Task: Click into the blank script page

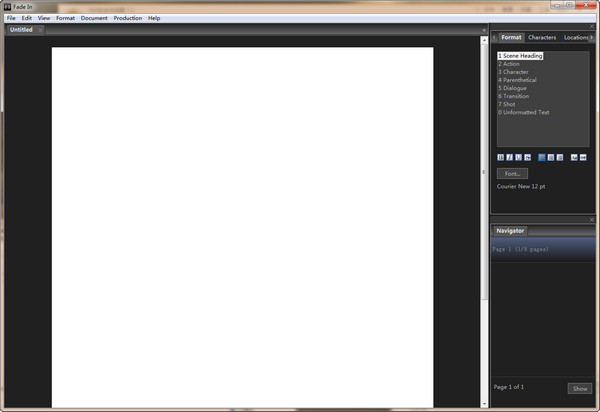Action: point(243,227)
